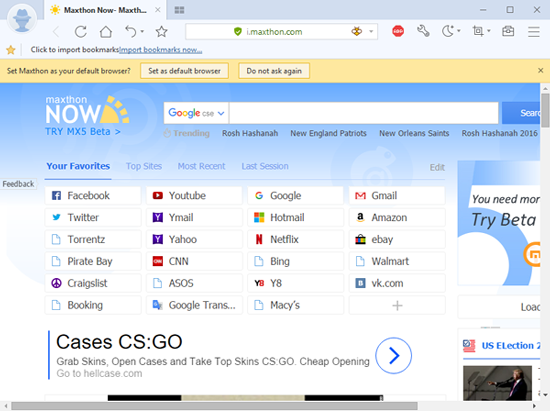Screen dimensions: 550x411
Task: Reload the page with refresh icon
Action: click(x=81, y=32)
